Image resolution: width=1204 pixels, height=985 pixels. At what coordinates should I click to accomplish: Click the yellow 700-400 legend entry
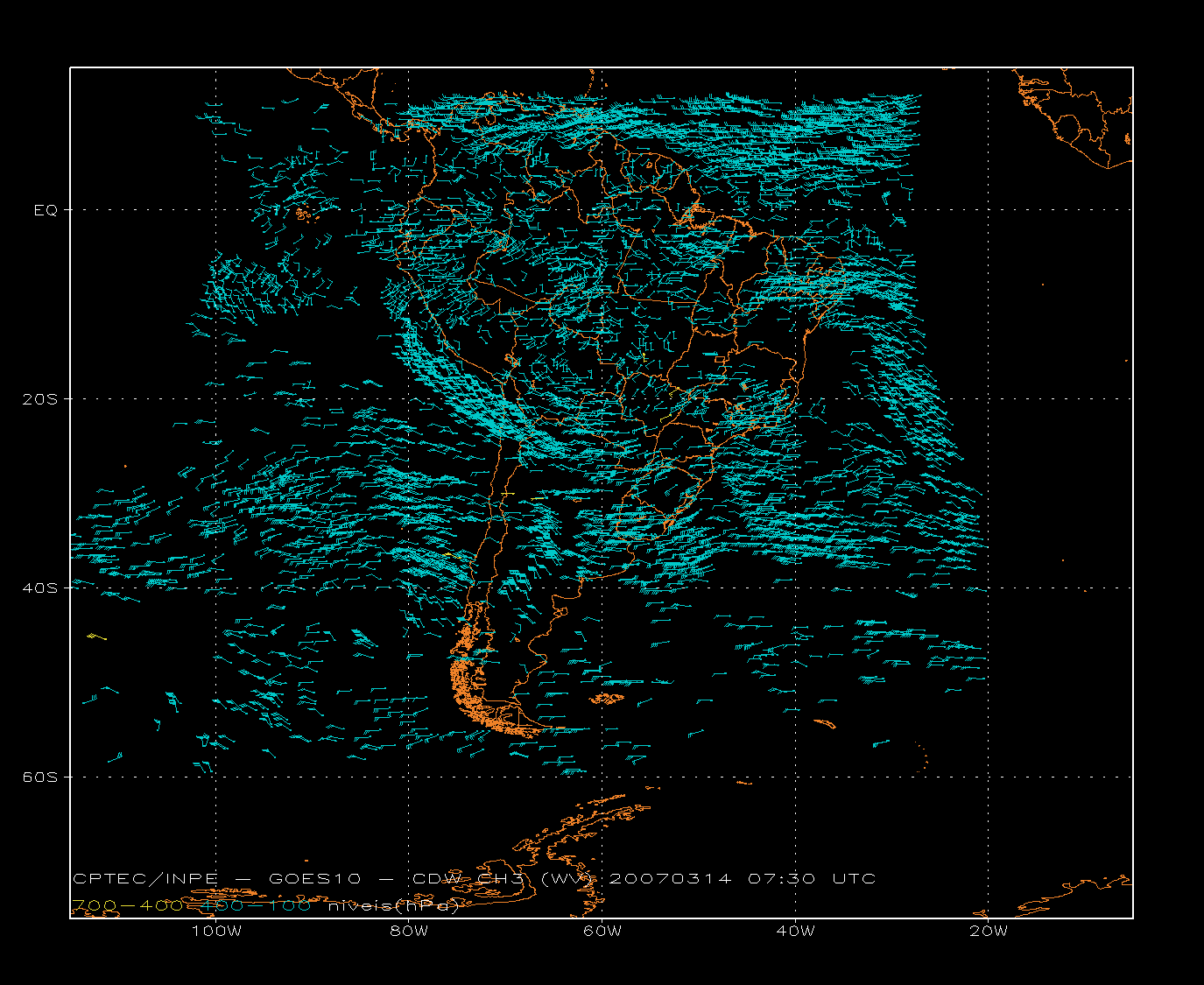tap(127, 906)
